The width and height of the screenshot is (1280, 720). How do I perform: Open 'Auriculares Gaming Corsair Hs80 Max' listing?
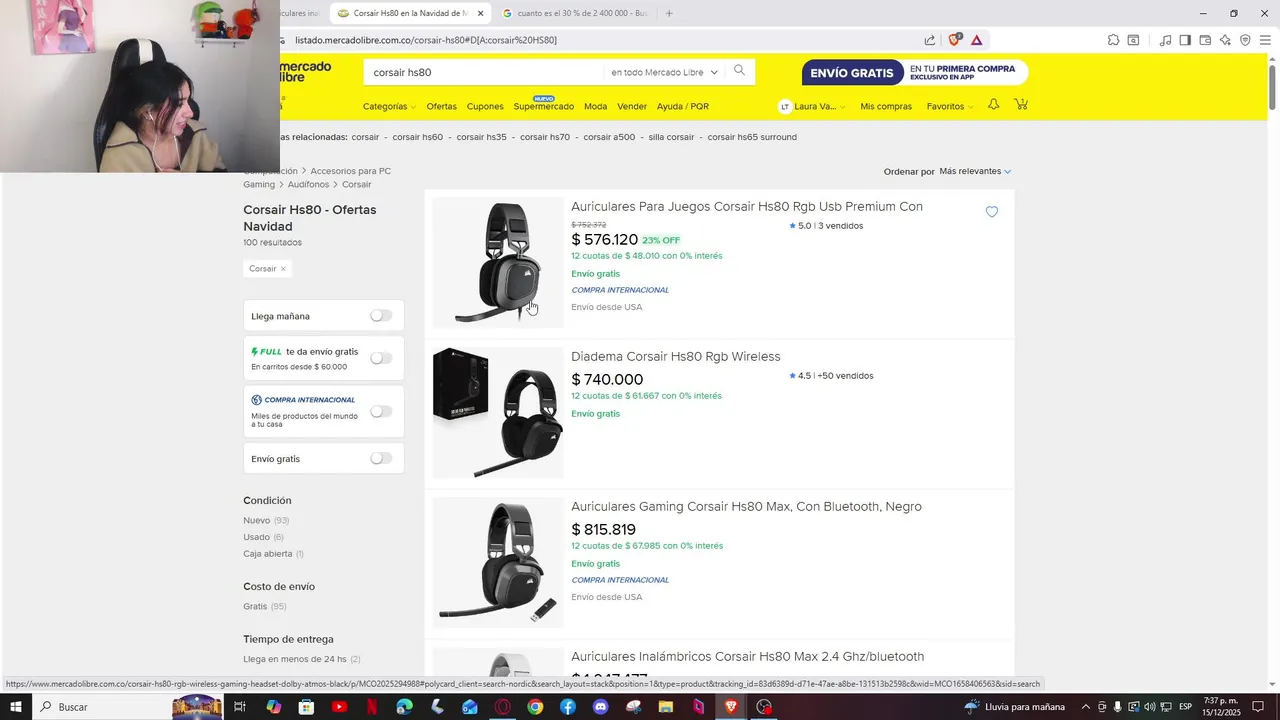click(746, 506)
